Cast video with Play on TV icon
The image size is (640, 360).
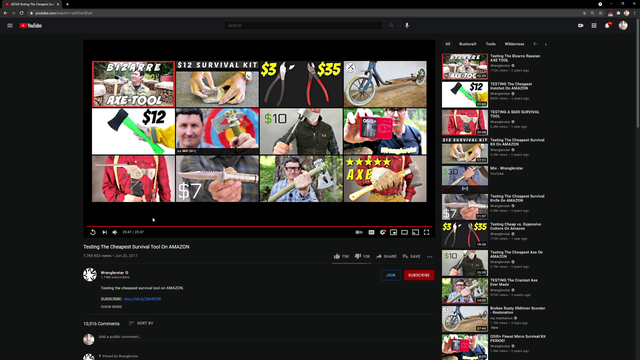pos(415,232)
